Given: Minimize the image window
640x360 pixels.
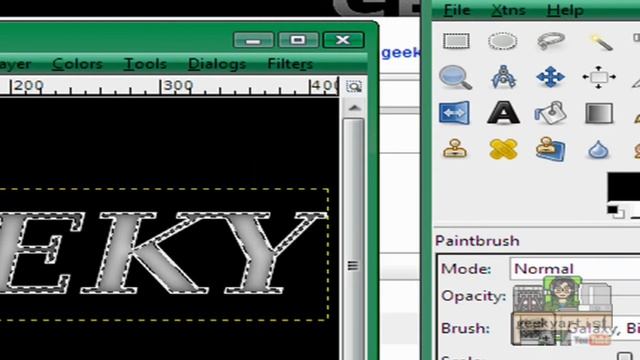Looking at the screenshot, I should [253, 40].
